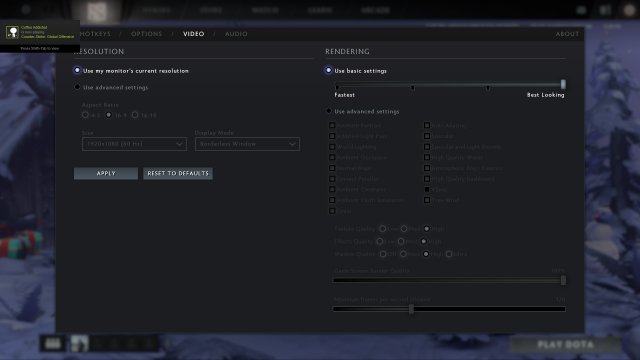Viewport: 640px width, 360px height.
Task: Open settings gear icon at top-left corner
Action: click(x=26, y=9)
